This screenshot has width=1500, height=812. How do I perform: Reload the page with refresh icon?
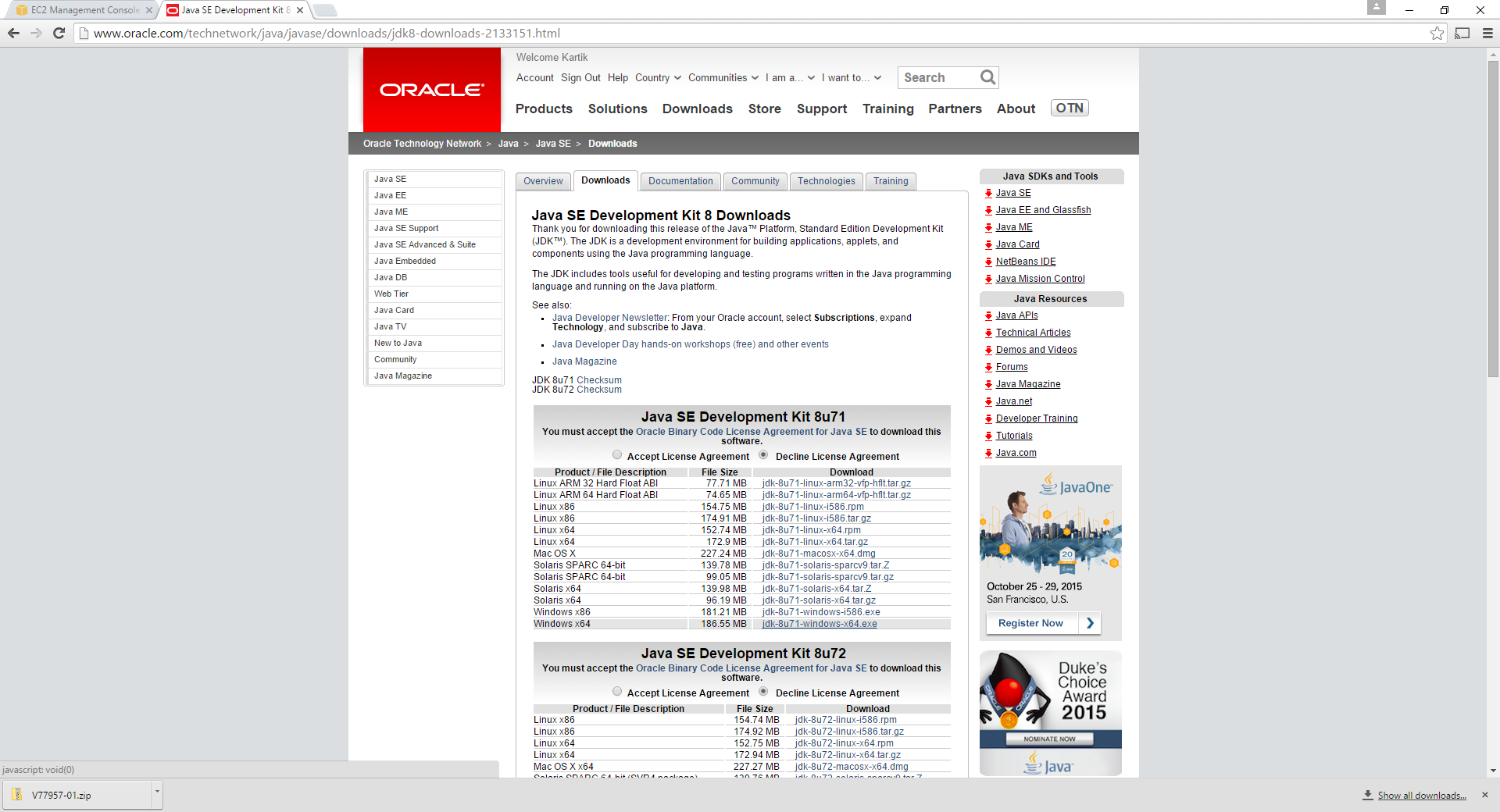coord(59,33)
